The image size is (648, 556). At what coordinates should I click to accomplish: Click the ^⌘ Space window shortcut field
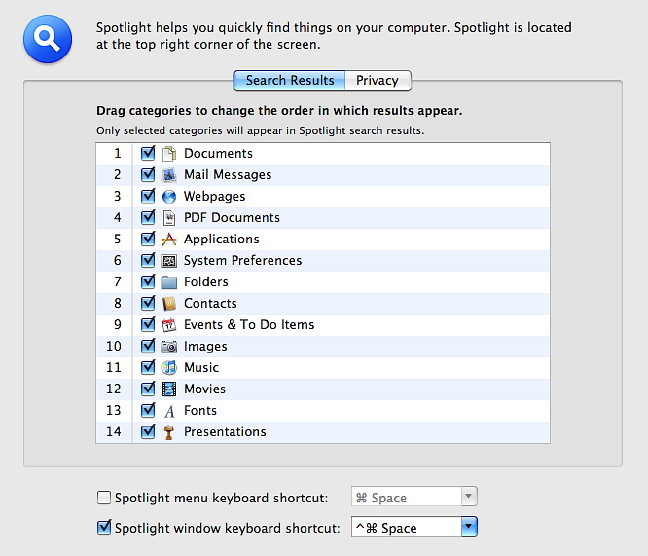coord(406,527)
